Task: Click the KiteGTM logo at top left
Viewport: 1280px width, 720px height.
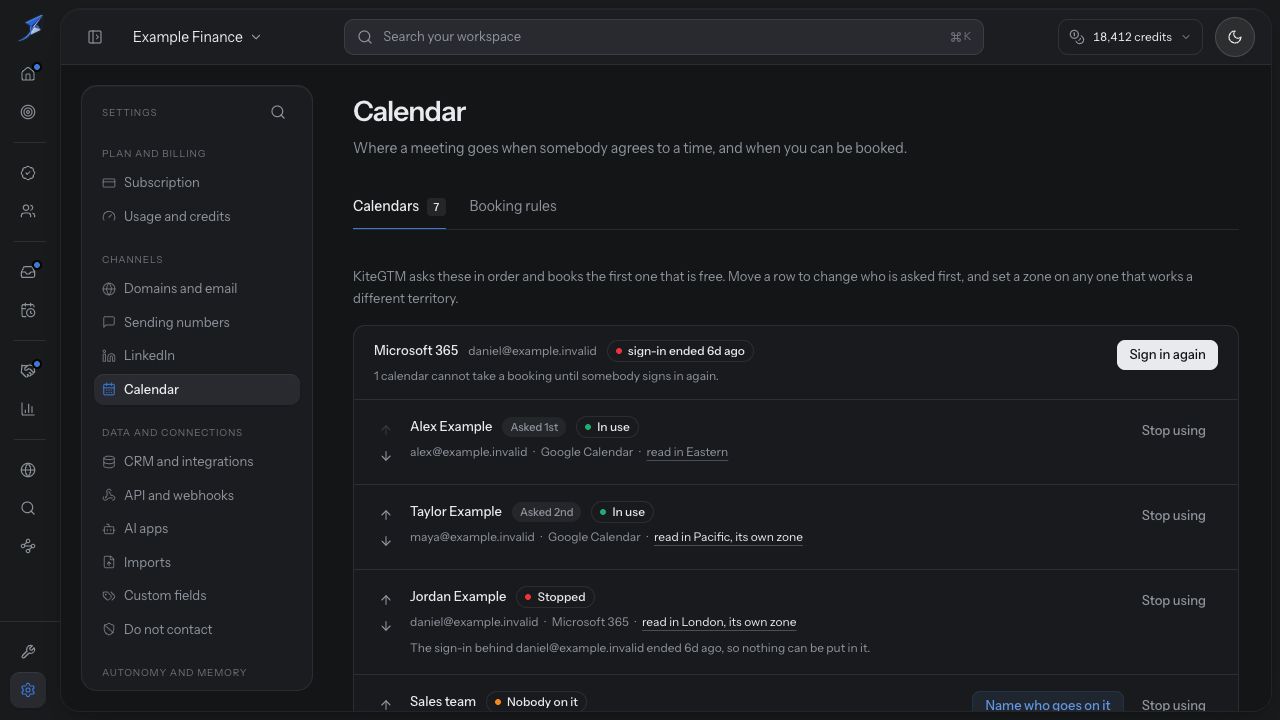Action: coord(30,27)
